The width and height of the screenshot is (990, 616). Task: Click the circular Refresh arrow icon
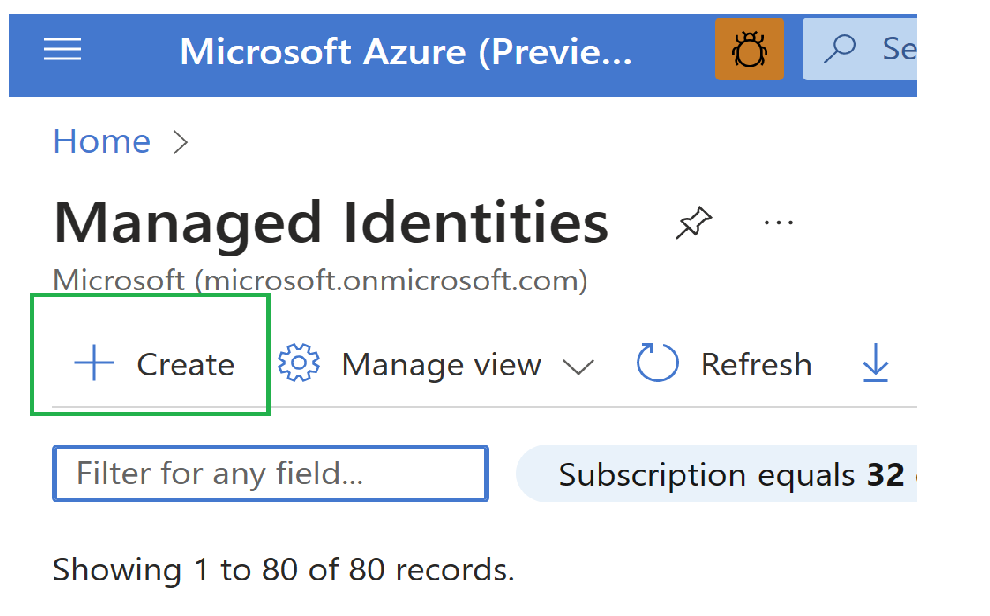point(657,364)
